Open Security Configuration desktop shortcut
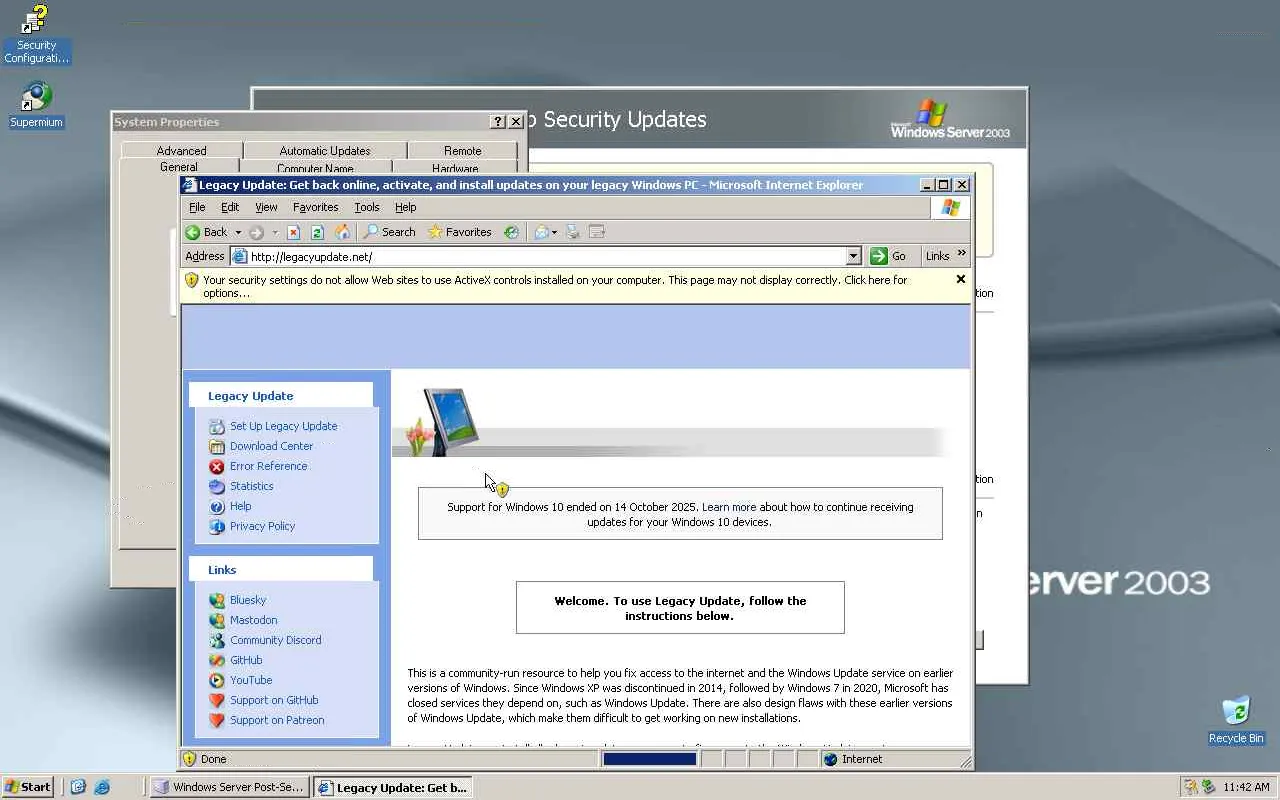This screenshot has width=1280, height=800. (36, 35)
